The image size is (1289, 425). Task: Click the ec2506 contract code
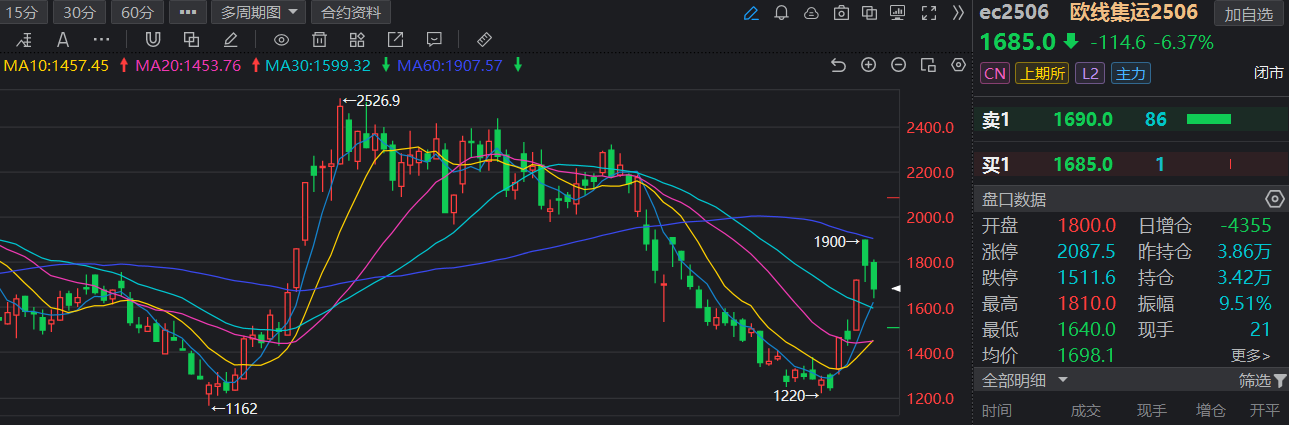point(1014,13)
